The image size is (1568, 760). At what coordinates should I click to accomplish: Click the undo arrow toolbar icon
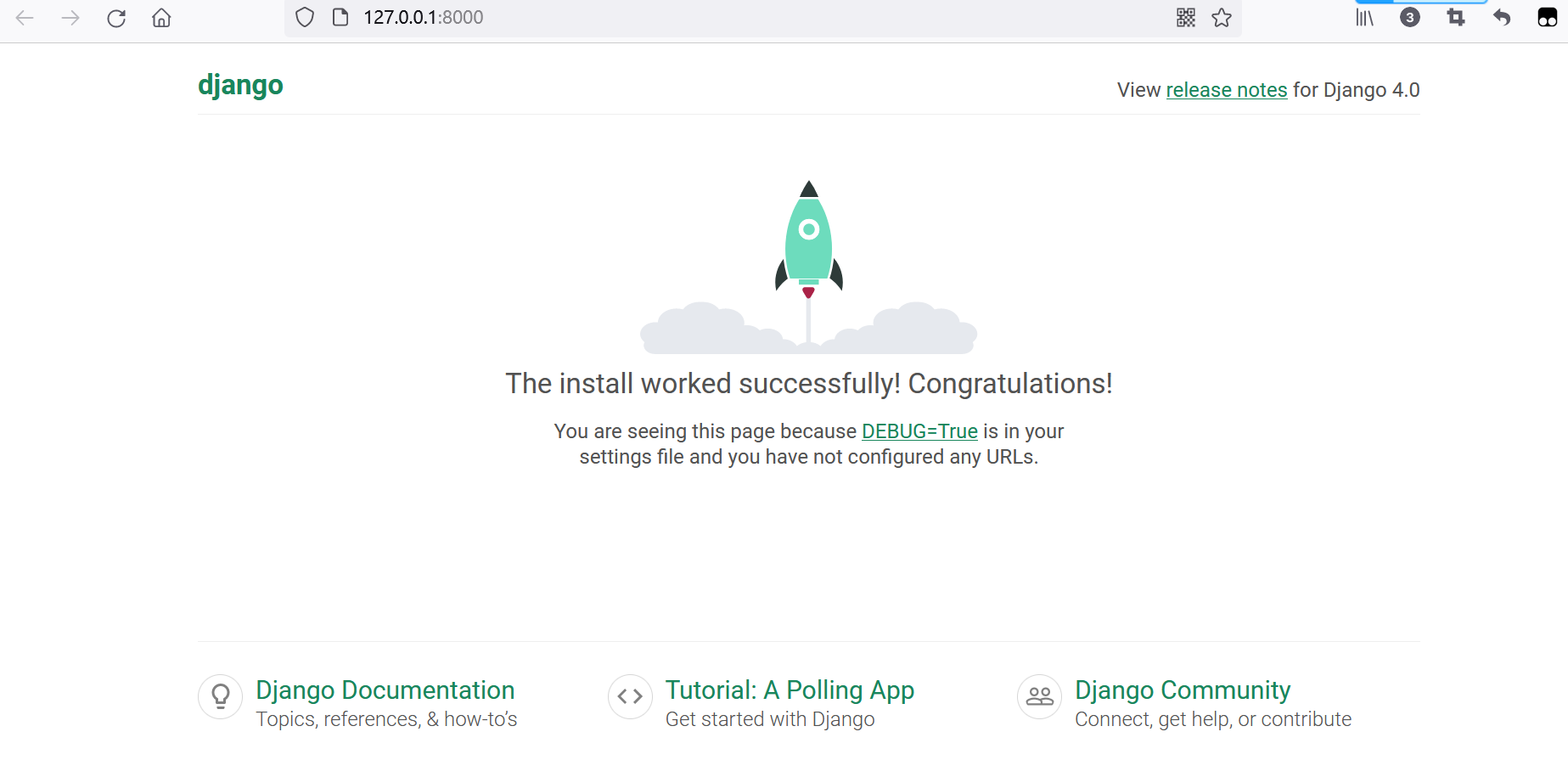point(1502,17)
